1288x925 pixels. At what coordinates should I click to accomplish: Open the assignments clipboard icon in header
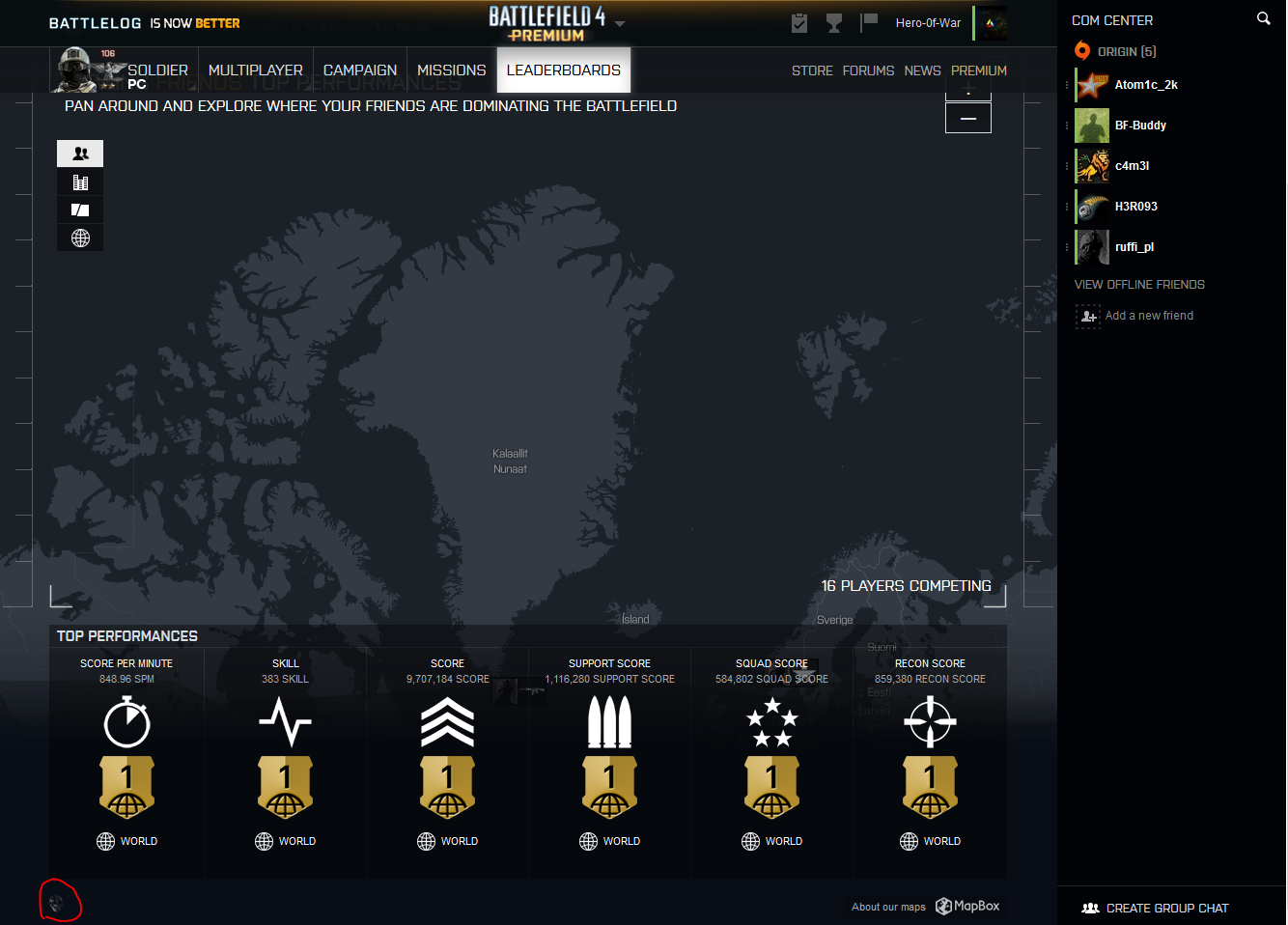tap(799, 22)
